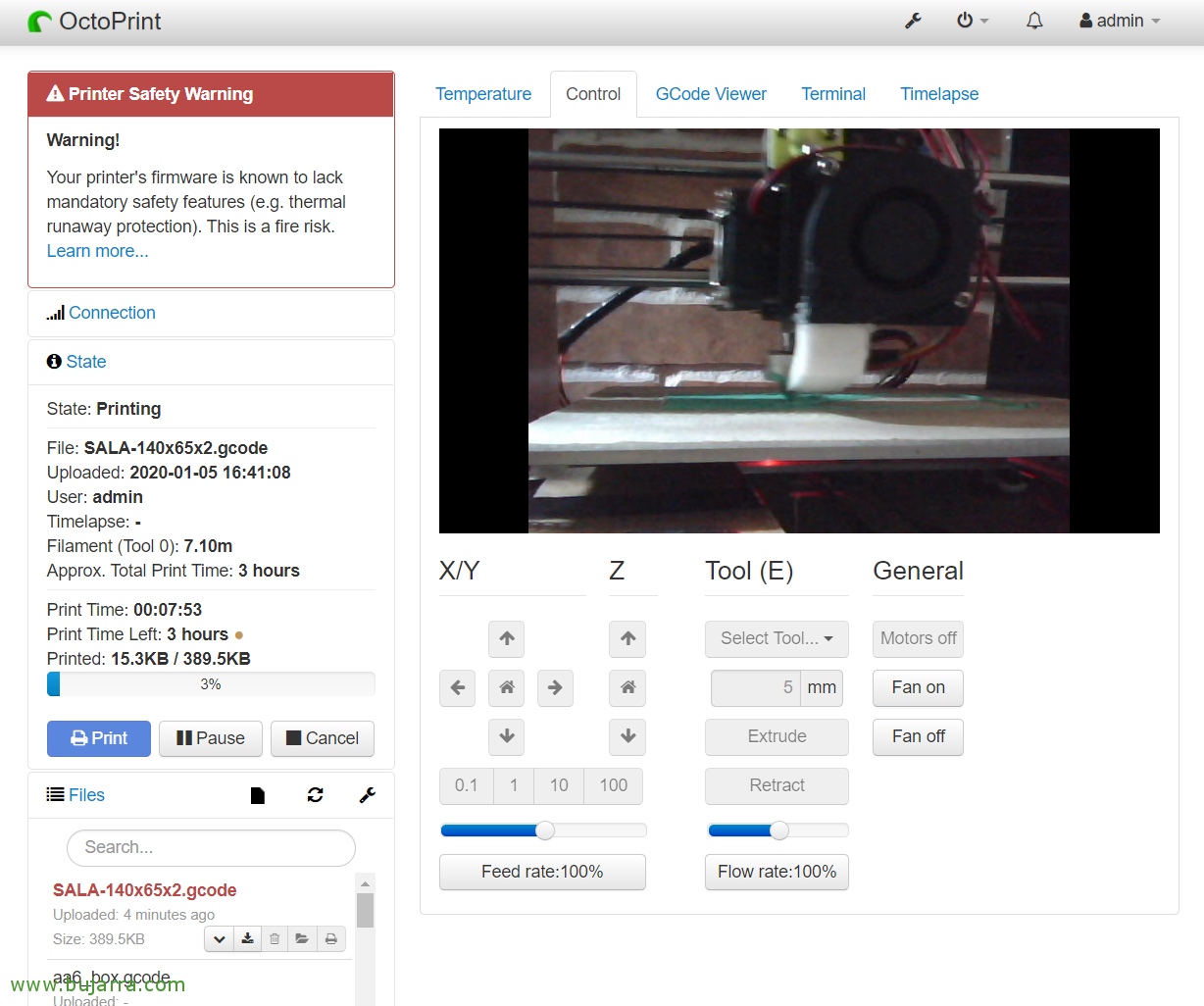Load SALA-140x65x2.gcode folder icon
This screenshot has height=1006, width=1204.
302,939
